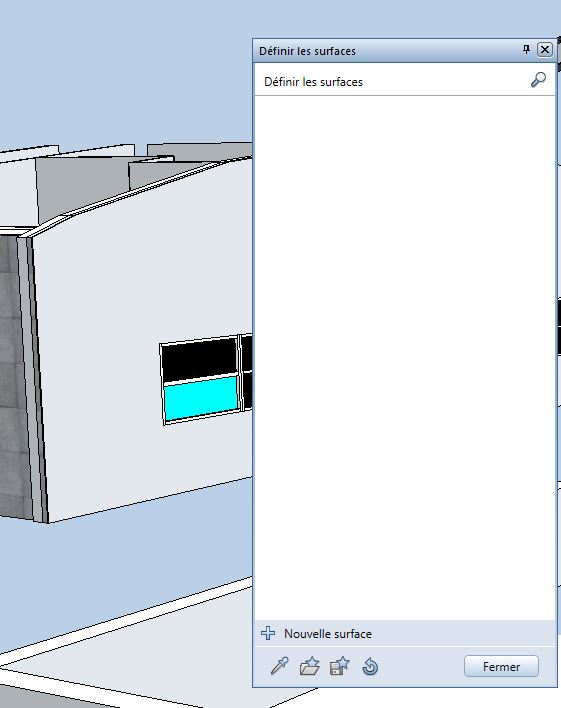Click the magnifier search icon
Viewport: 561px width, 708px height.
coord(538,80)
